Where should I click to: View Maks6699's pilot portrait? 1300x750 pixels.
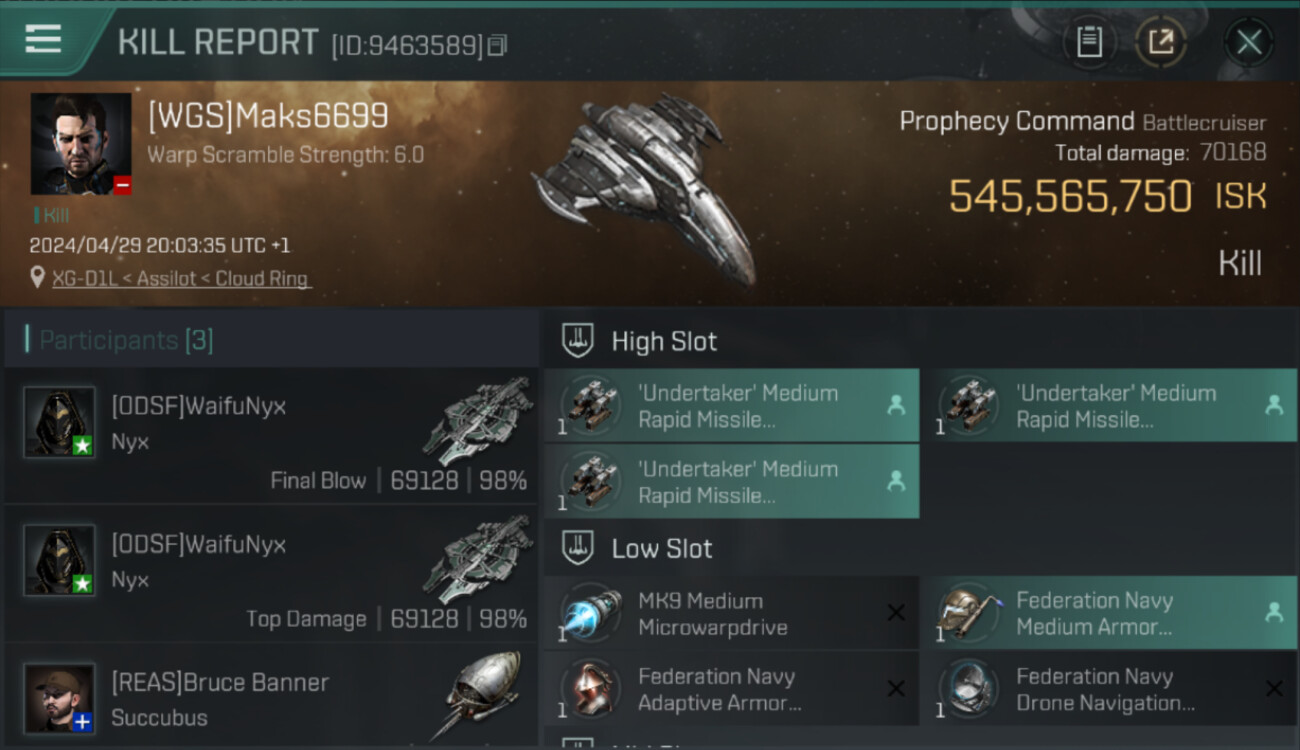[81, 144]
